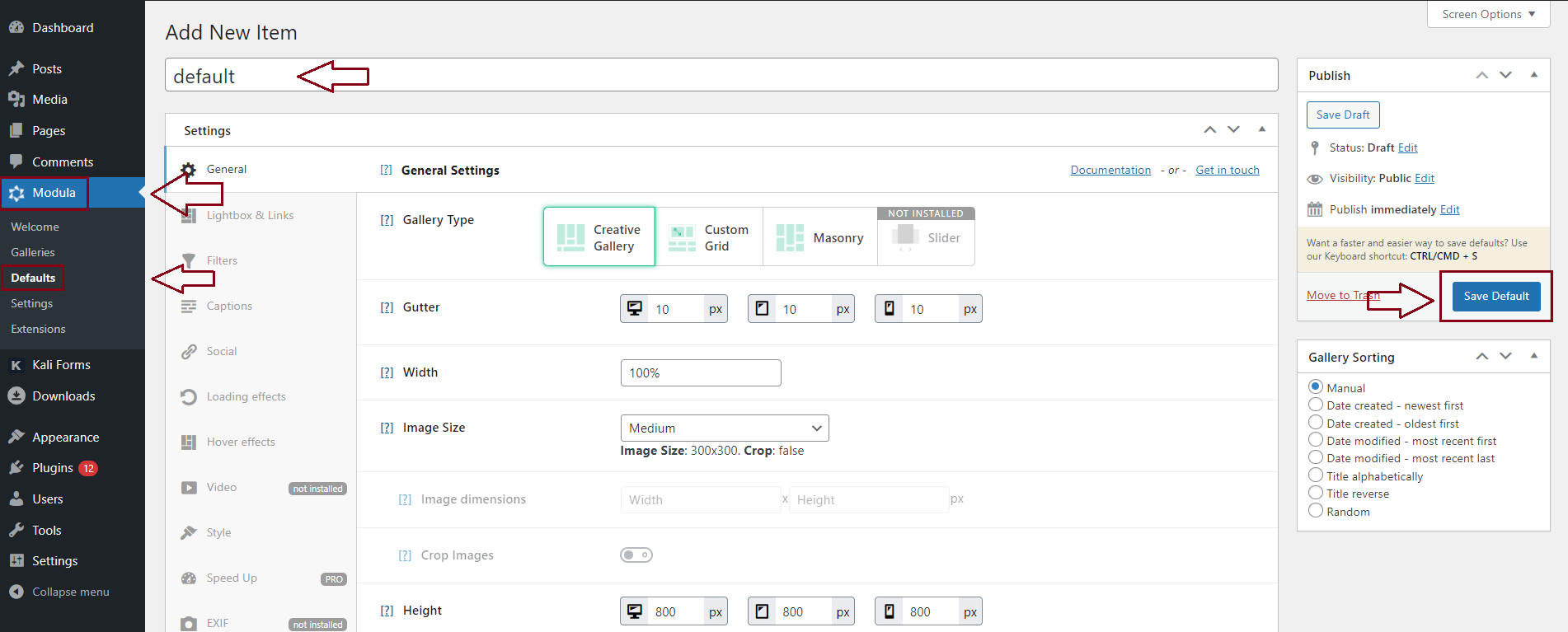Open the Documentation link

(1110, 171)
